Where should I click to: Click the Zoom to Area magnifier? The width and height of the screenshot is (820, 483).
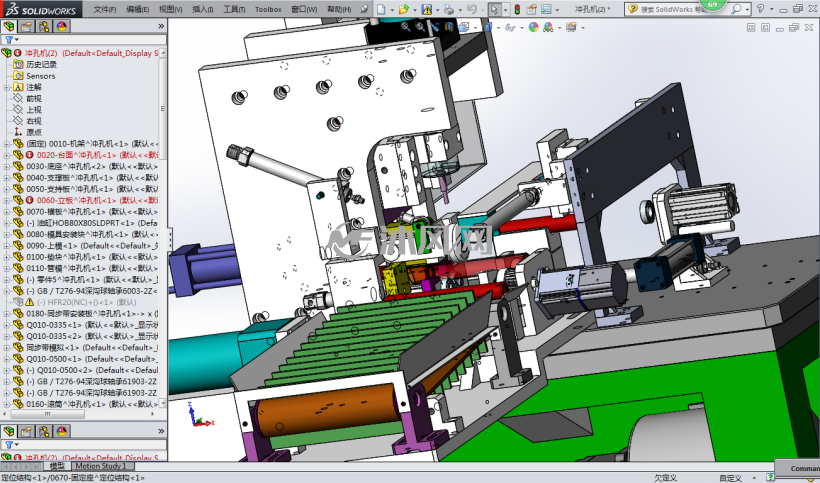tap(420, 27)
